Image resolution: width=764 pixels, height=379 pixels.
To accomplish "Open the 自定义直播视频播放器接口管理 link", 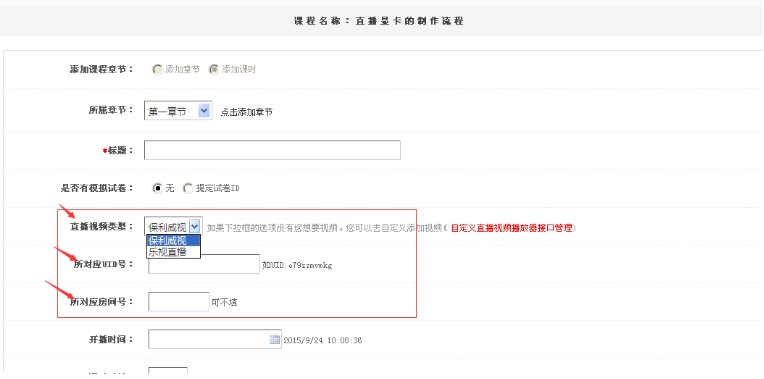I will 511,227.
